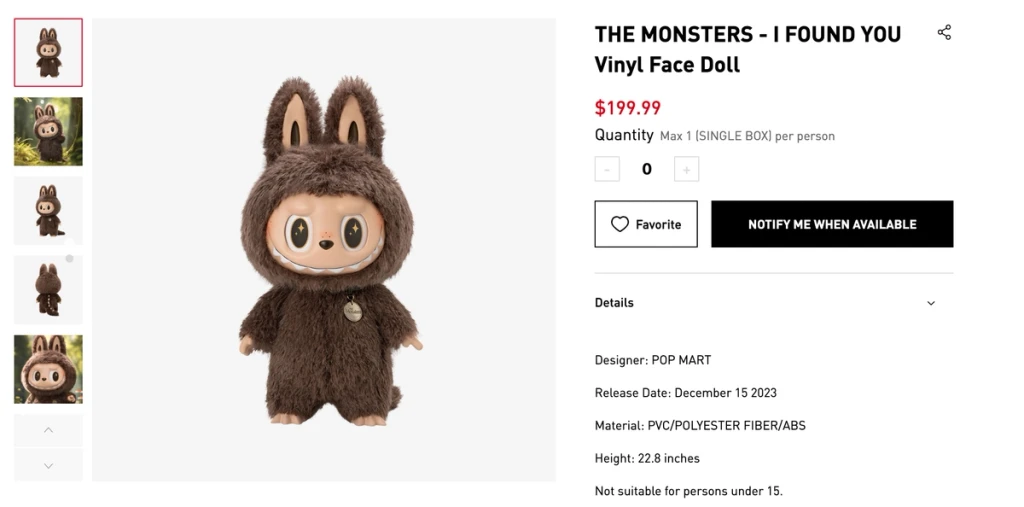1024x507 pixels.
Task: Select the first front-view doll thumbnail
Action: click(x=48, y=52)
